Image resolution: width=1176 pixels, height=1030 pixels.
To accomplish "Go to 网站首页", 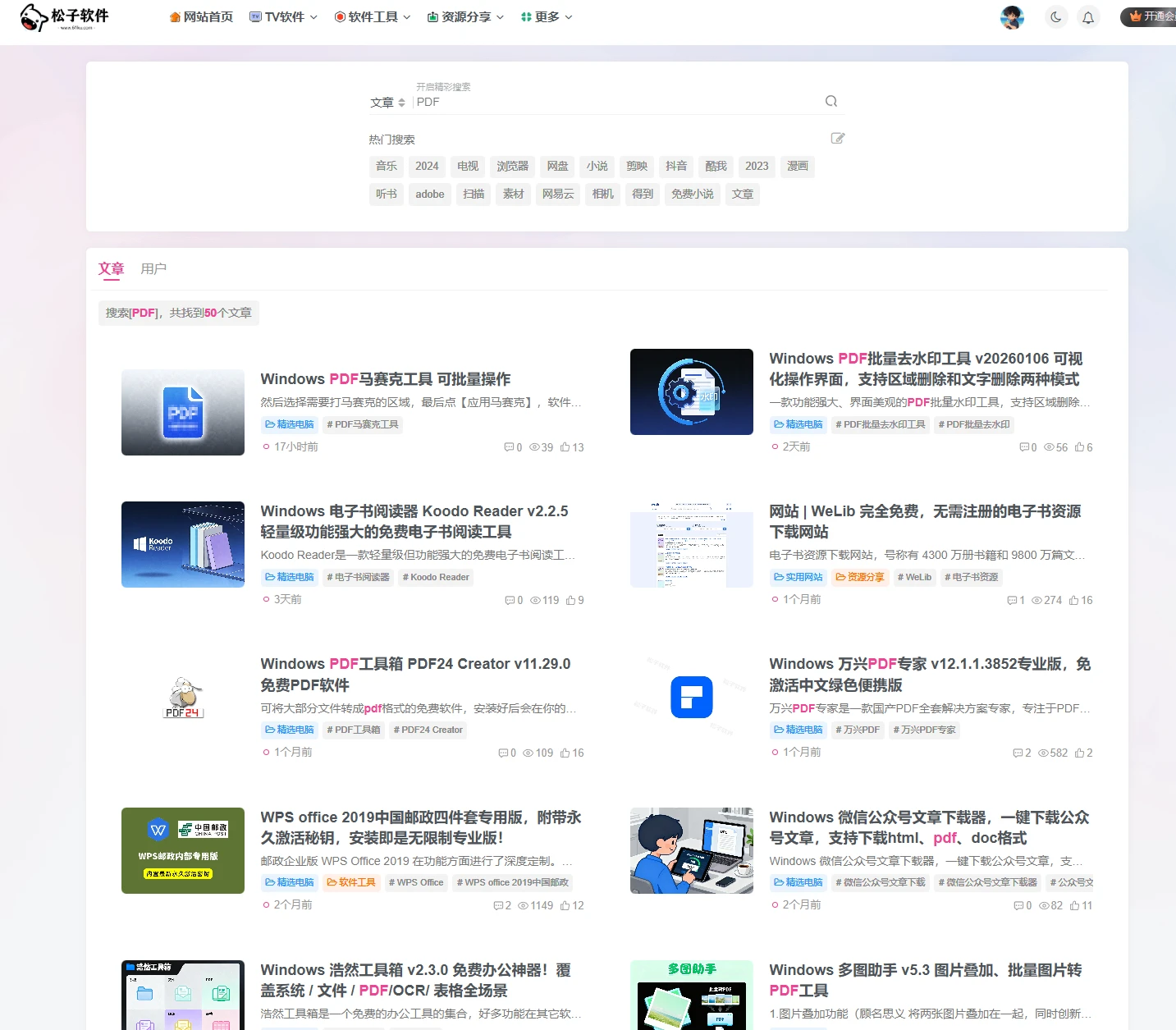I will pos(201,17).
